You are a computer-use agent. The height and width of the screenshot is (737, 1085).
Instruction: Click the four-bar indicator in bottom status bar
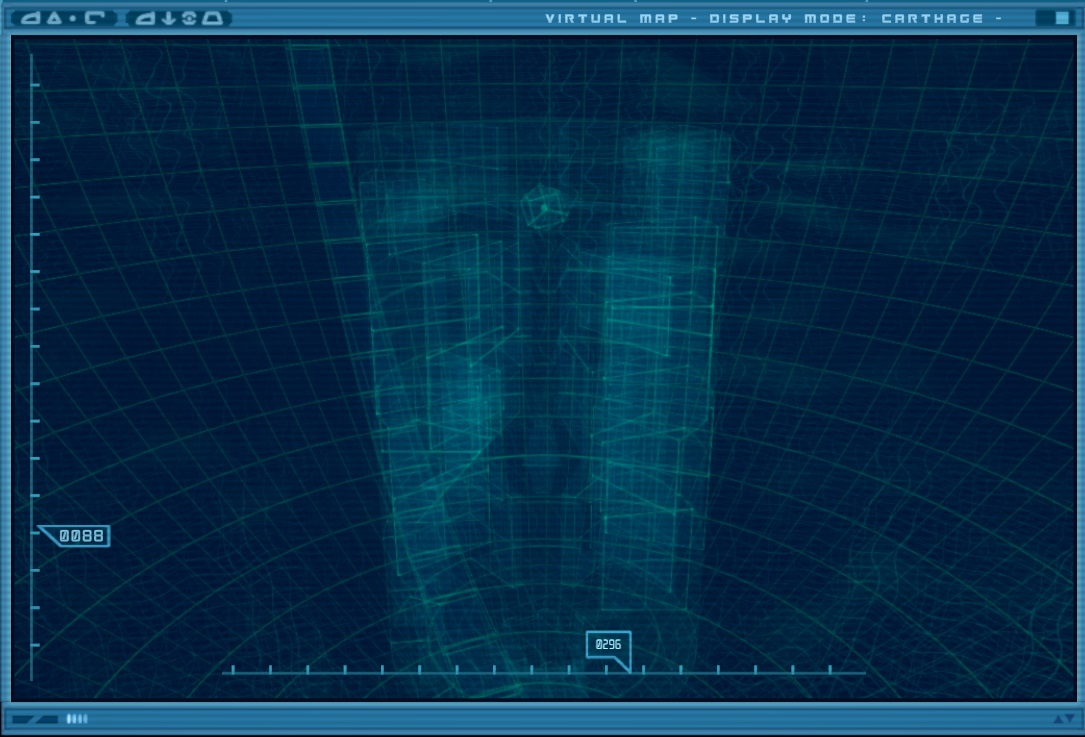[77, 719]
